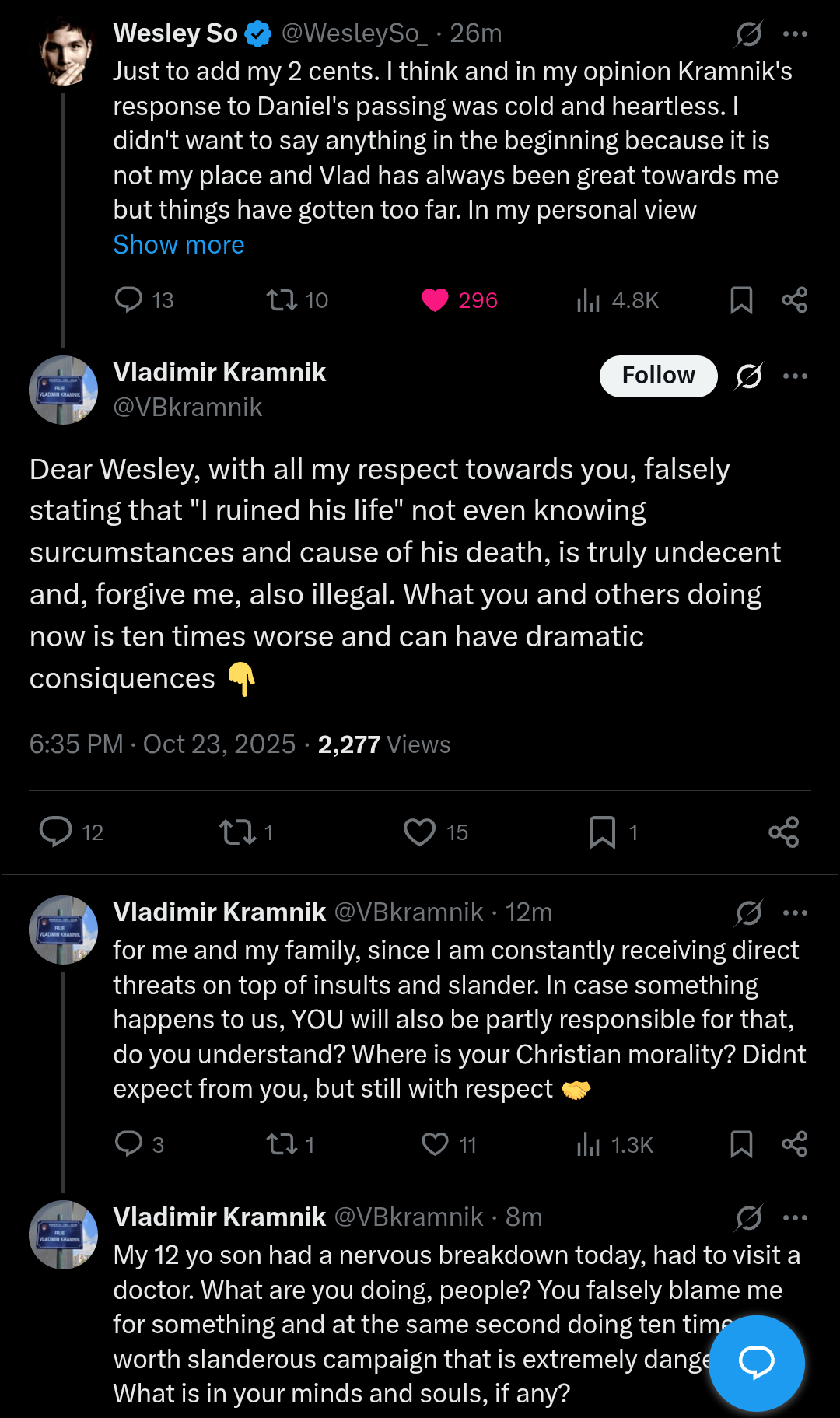Bookmark Wesley So's post
This screenshot has height=1418, width=840.
[x=741, y=300]
